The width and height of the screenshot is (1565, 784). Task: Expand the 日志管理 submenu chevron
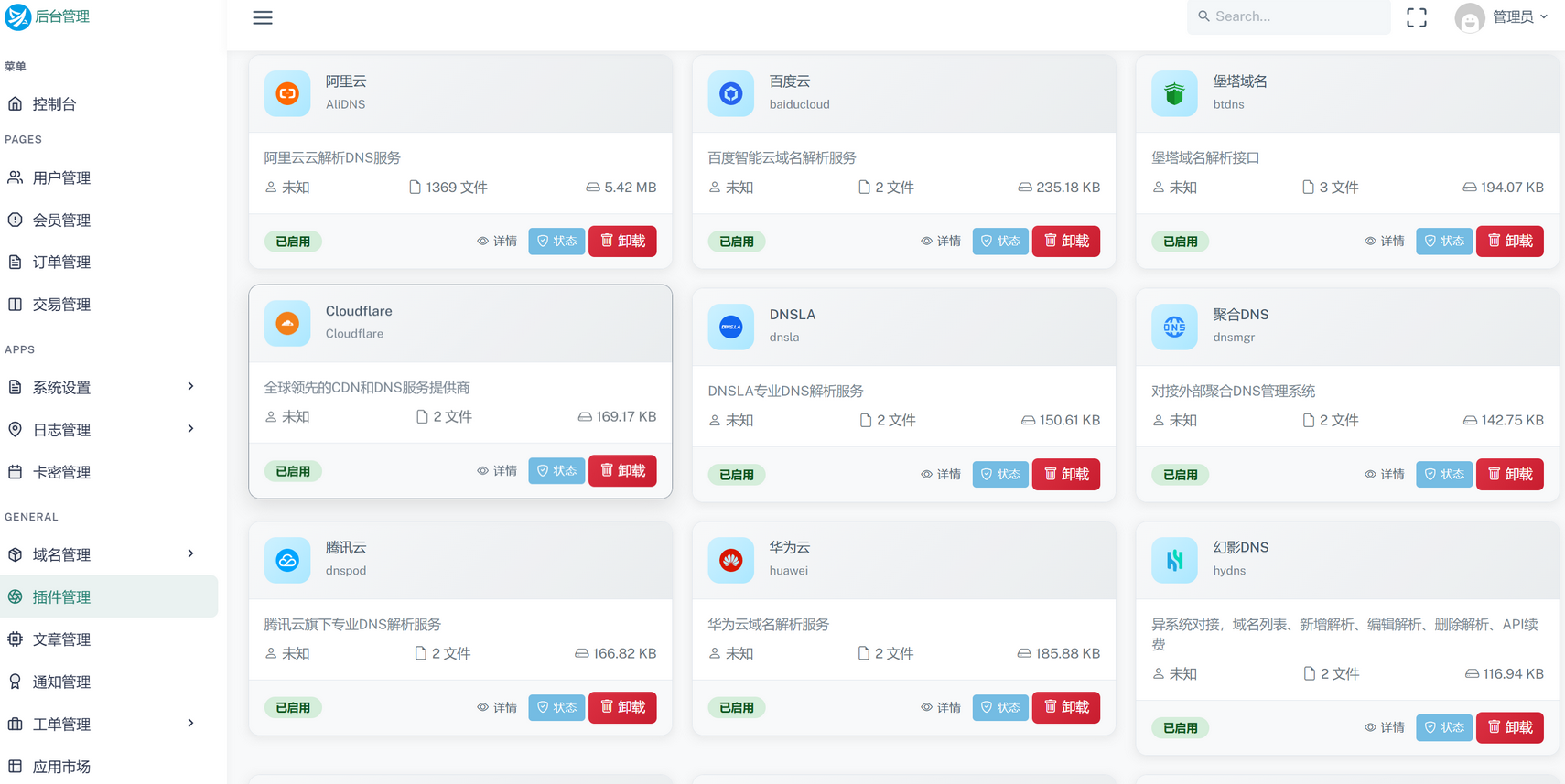(190, 428)
